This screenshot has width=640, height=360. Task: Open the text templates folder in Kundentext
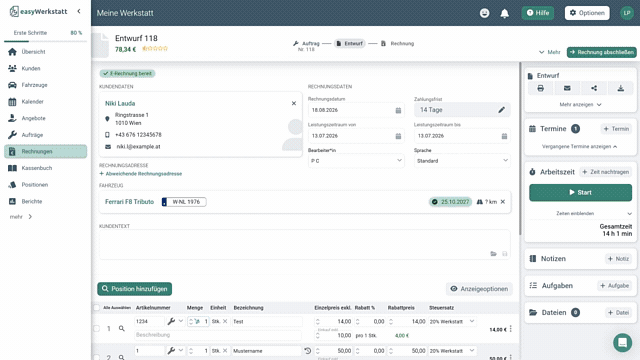point(493,254)
